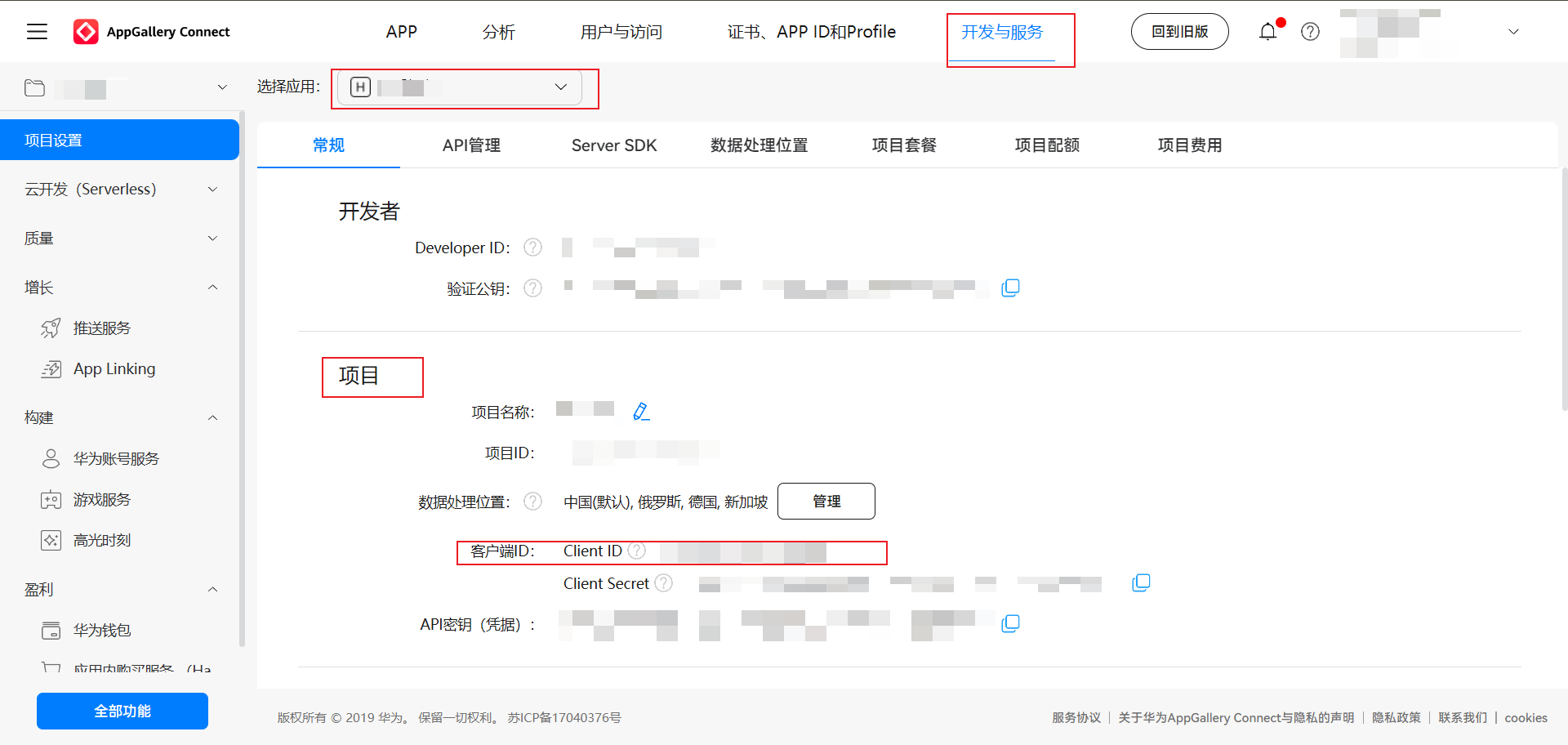Click the project folder icon in sidebar
The width and height of the screenshot is (1568, 745).
pos(34,87)
